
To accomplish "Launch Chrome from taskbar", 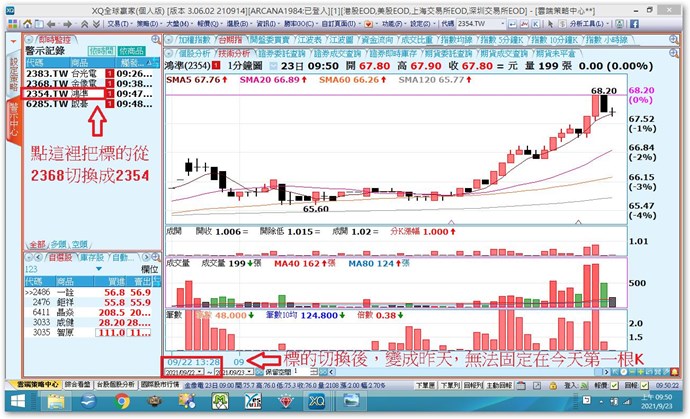I will pyautogui.click(x=122, y=401).
